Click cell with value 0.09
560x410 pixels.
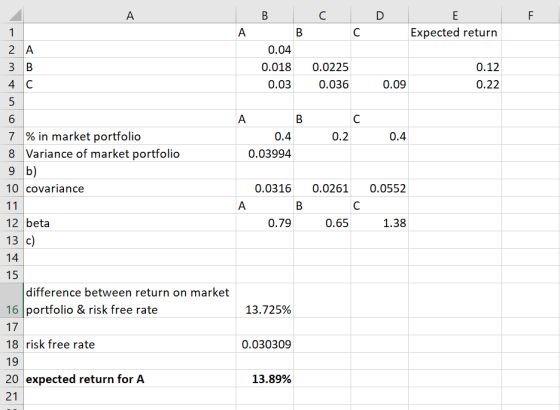[380, 84]
